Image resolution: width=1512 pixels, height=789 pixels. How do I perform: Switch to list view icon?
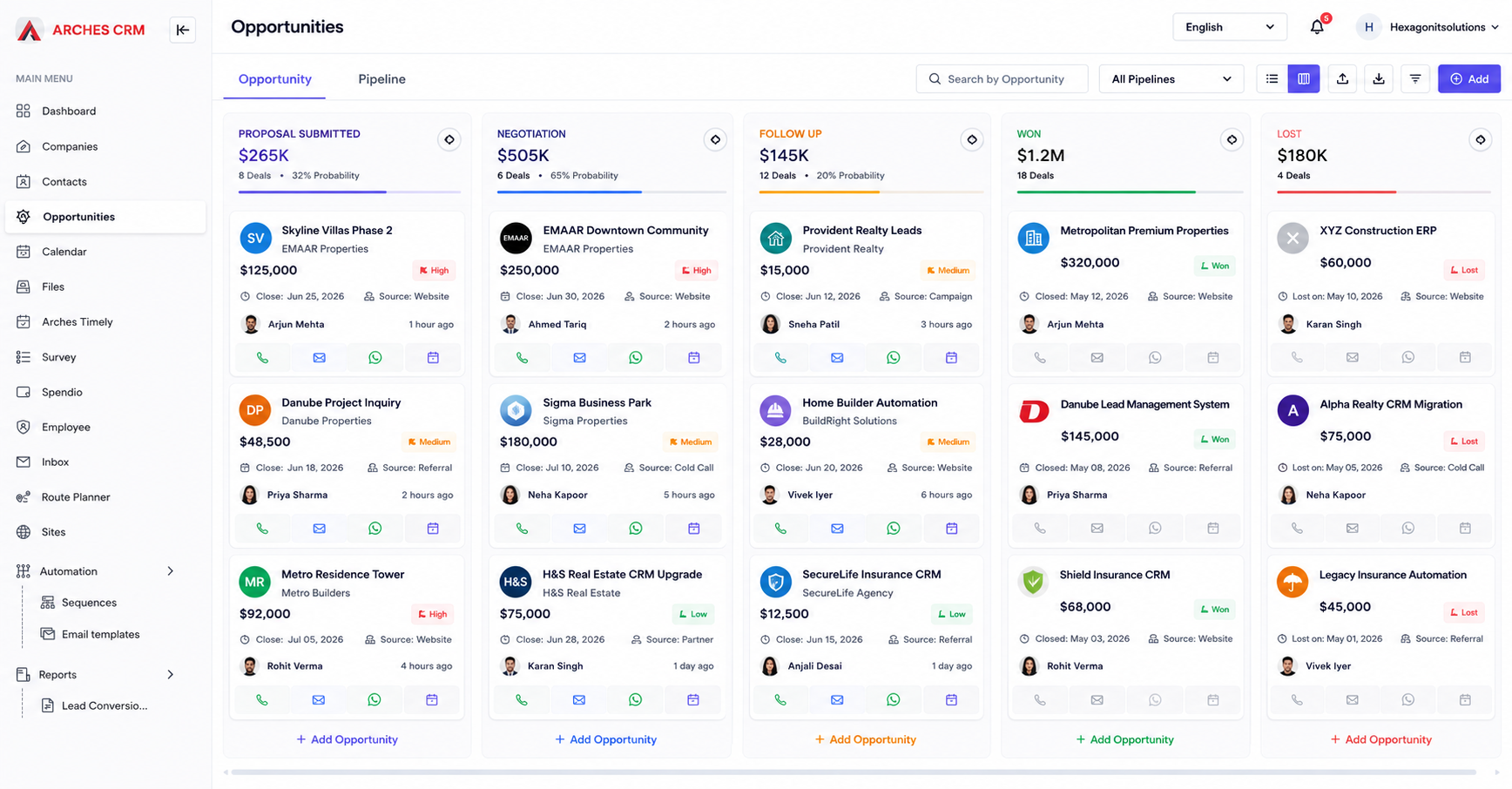click(x=1272, y=79)
